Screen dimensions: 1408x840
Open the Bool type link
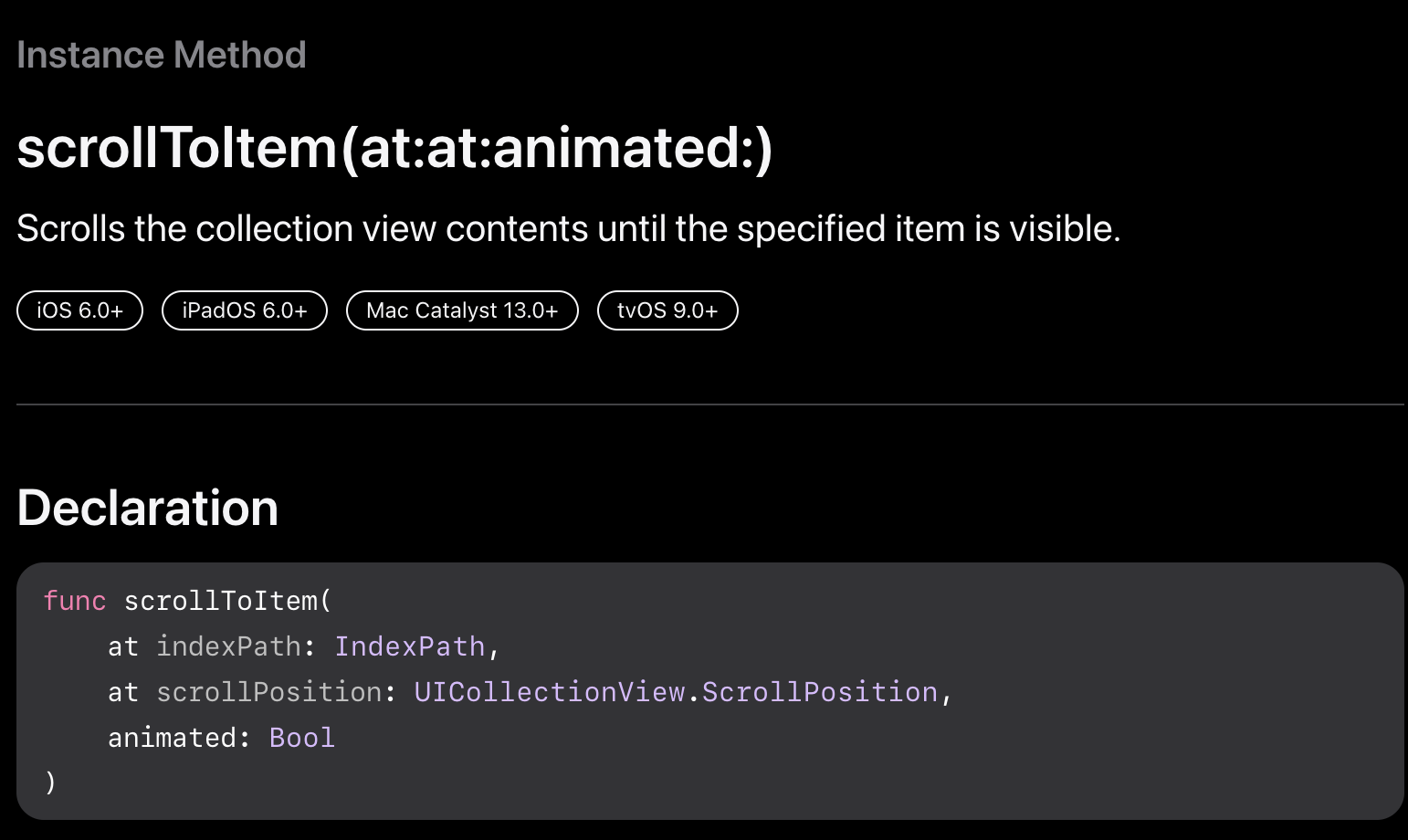point(302,738)
